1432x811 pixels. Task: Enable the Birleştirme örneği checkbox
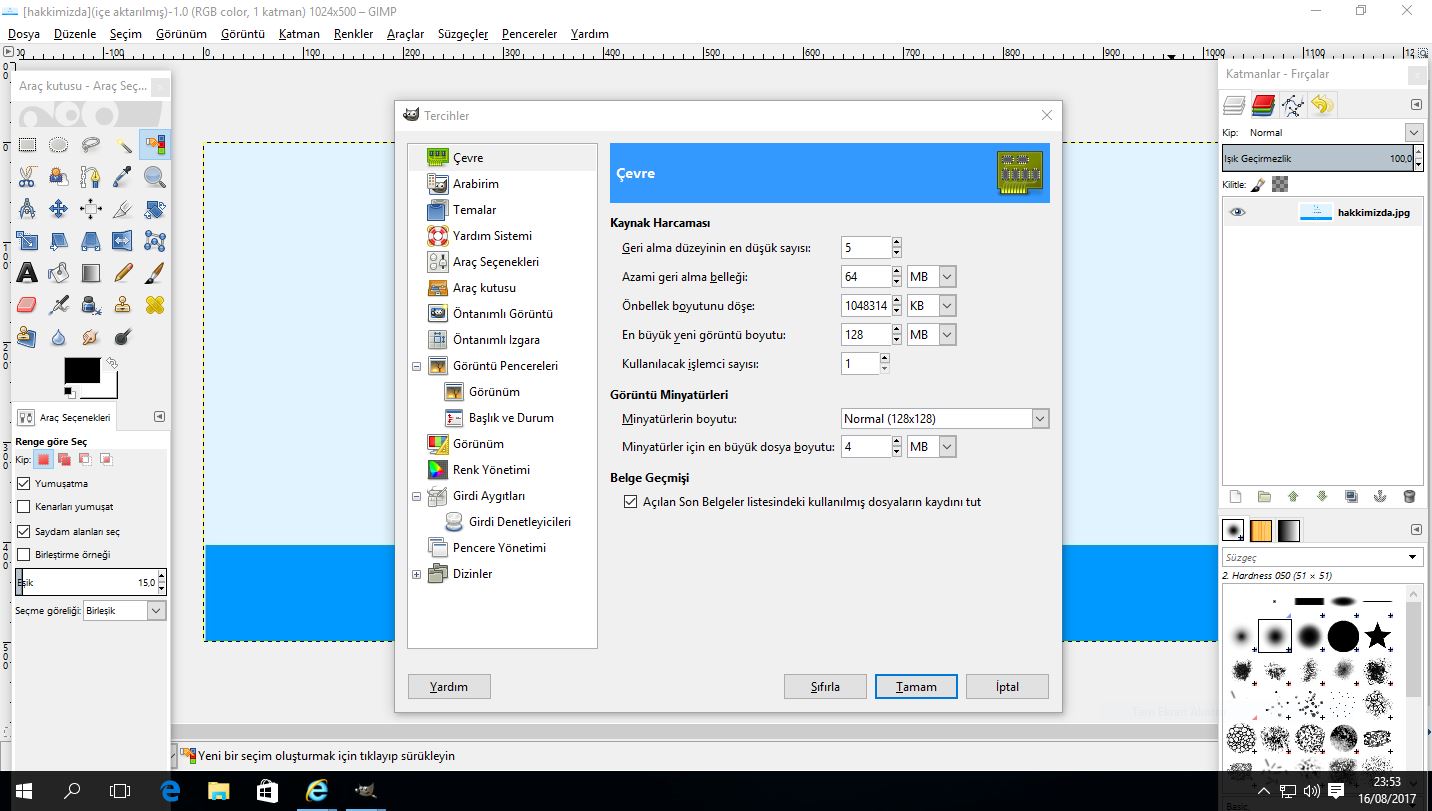tap(24, 555)
